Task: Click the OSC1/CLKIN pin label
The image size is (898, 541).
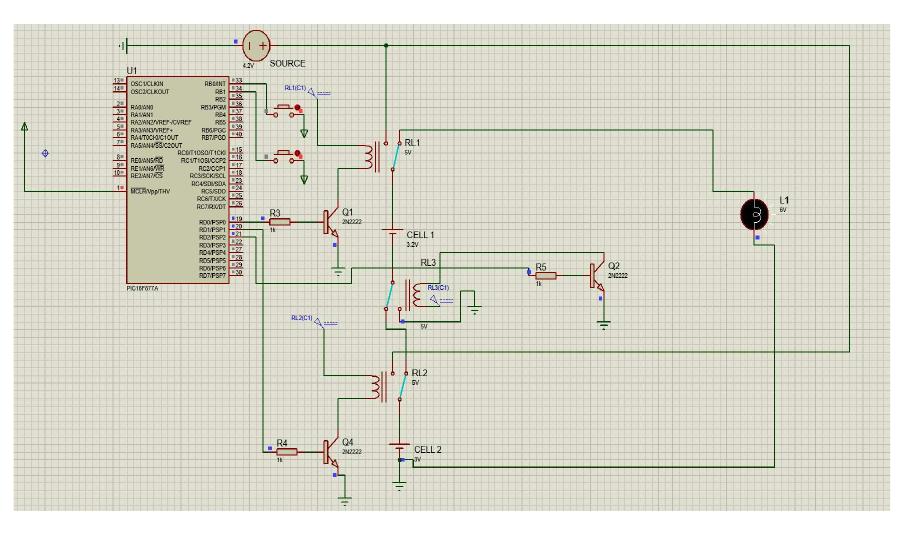Action: (x=147, y=84)
